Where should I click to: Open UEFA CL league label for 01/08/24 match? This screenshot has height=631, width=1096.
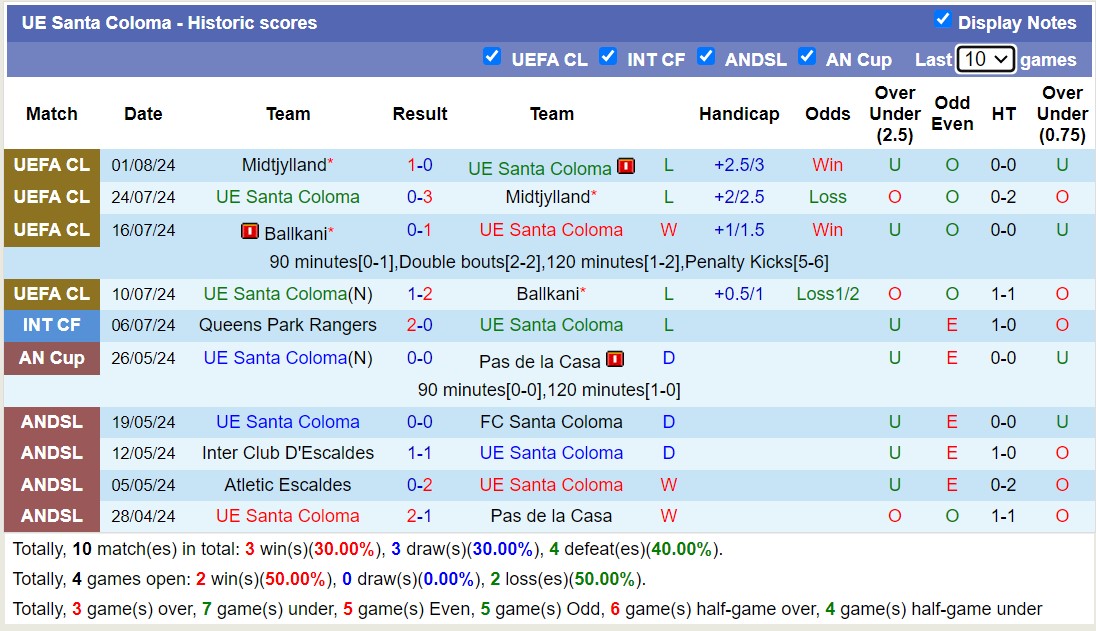click(x=52, y=165)
